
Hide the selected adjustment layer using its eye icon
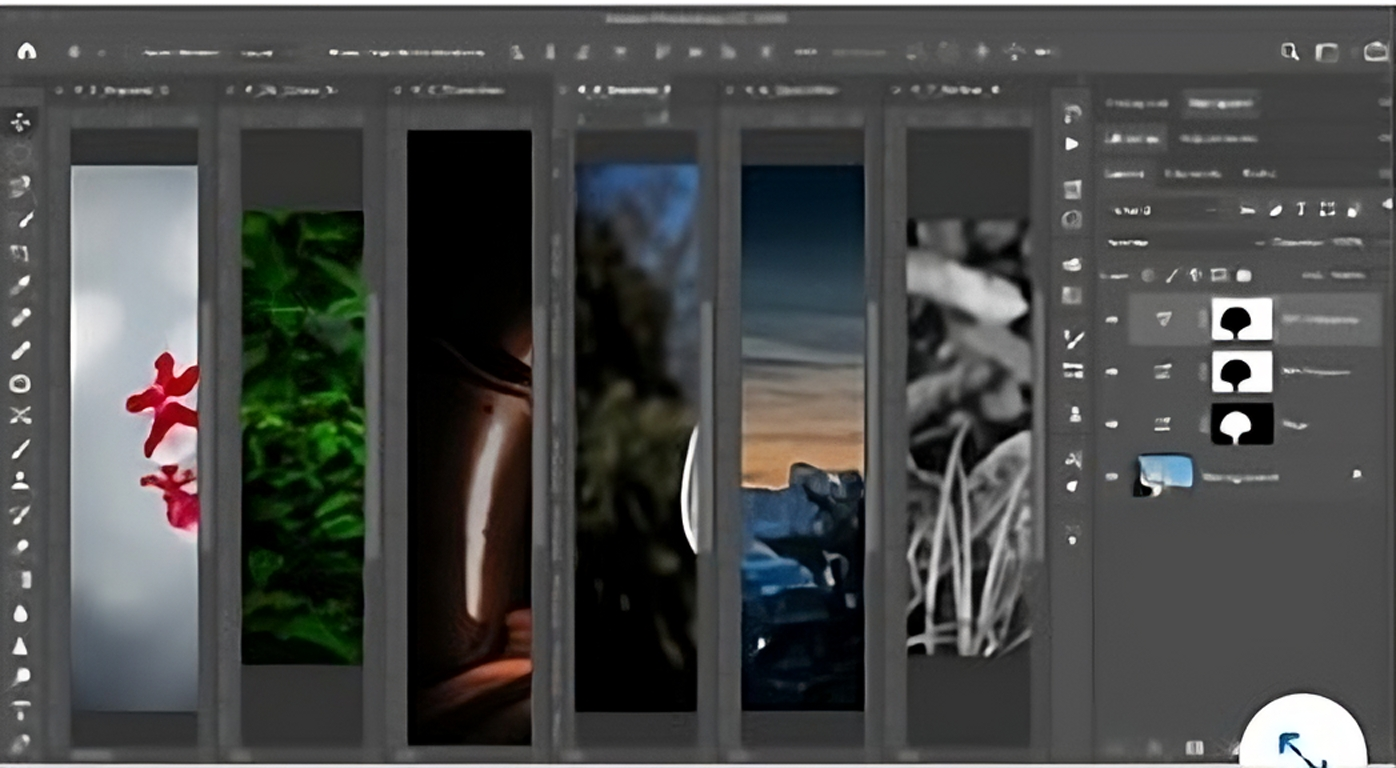(1112, 320)
